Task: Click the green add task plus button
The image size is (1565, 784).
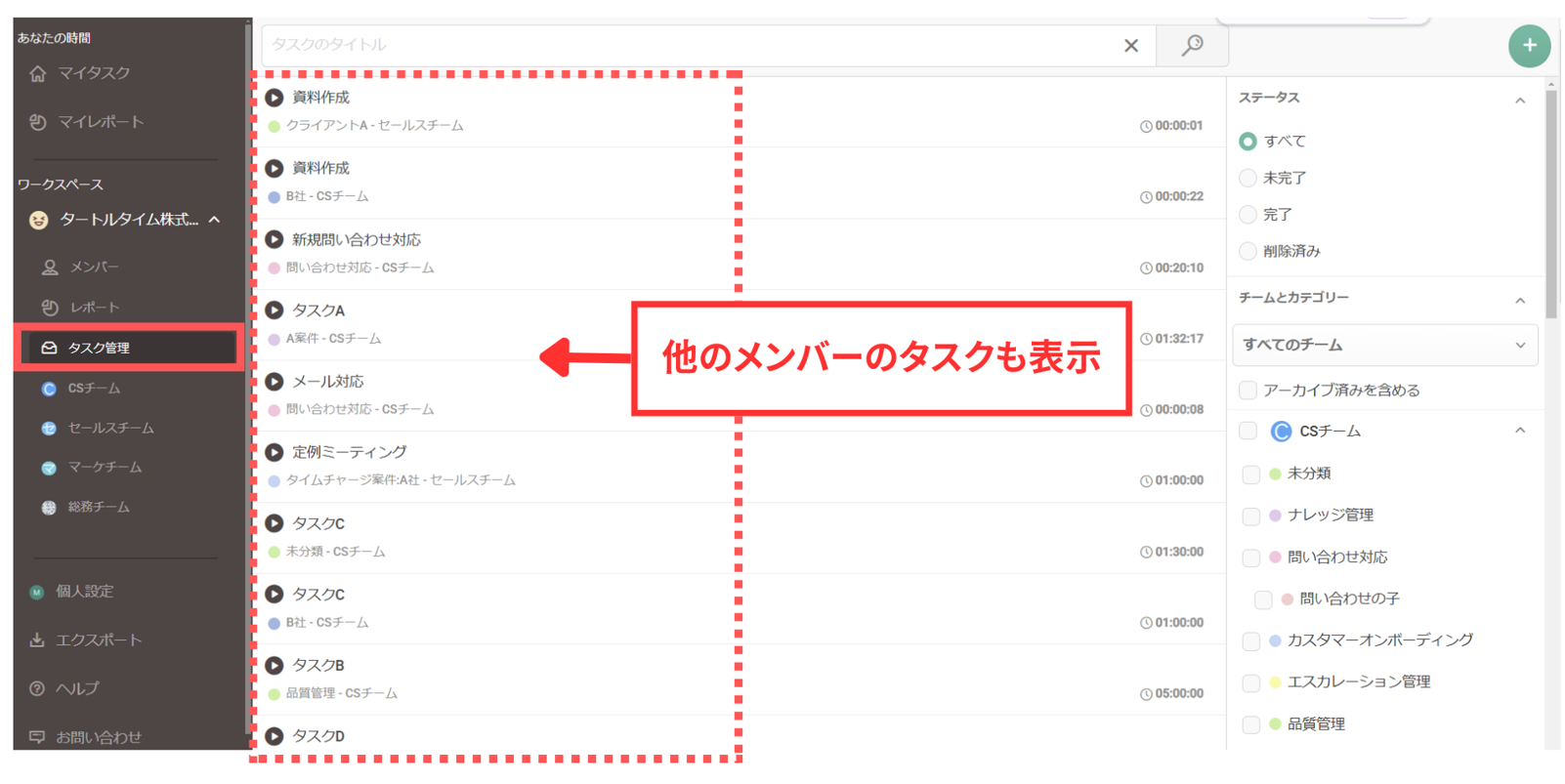Action: click(x=1528, y=46)
